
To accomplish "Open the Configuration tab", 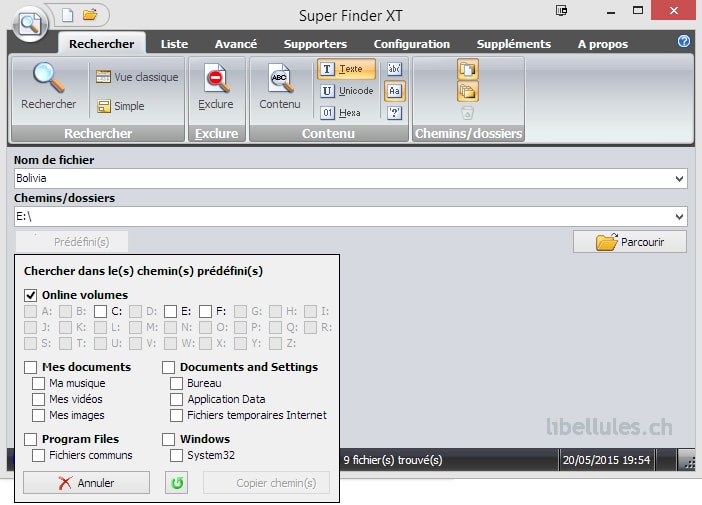I will tap(411, 44).
